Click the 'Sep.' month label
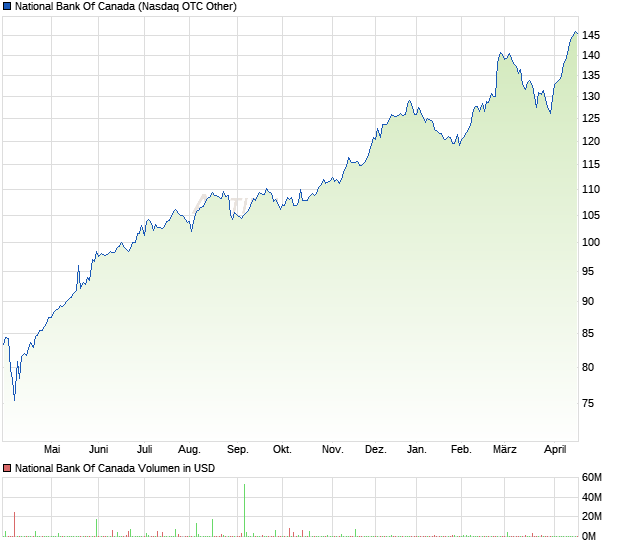This screenshot has height=546, width=620. pyautogui.click(x=238, y=449)
